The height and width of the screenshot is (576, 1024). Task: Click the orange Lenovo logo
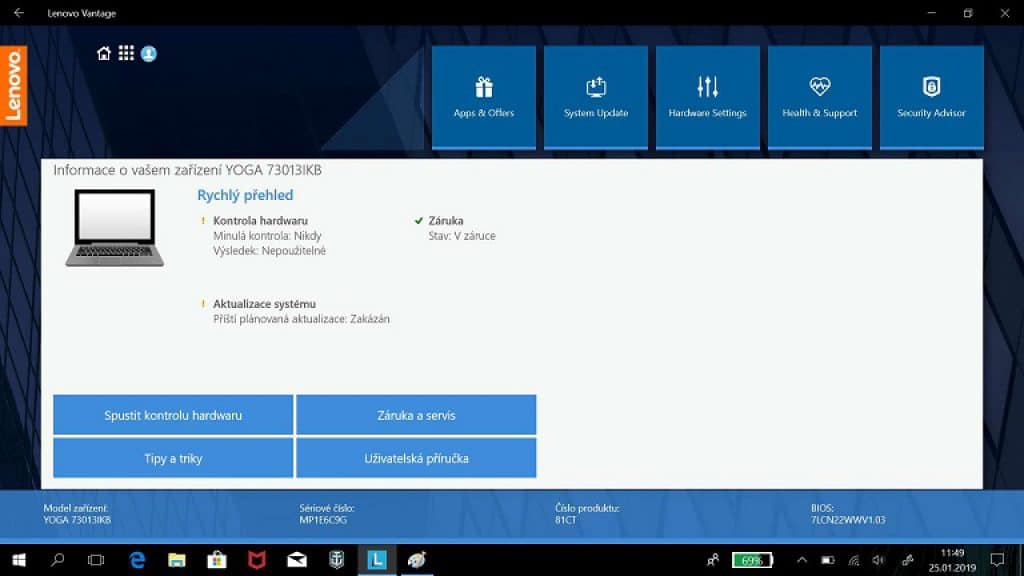(x=14, y=86)
